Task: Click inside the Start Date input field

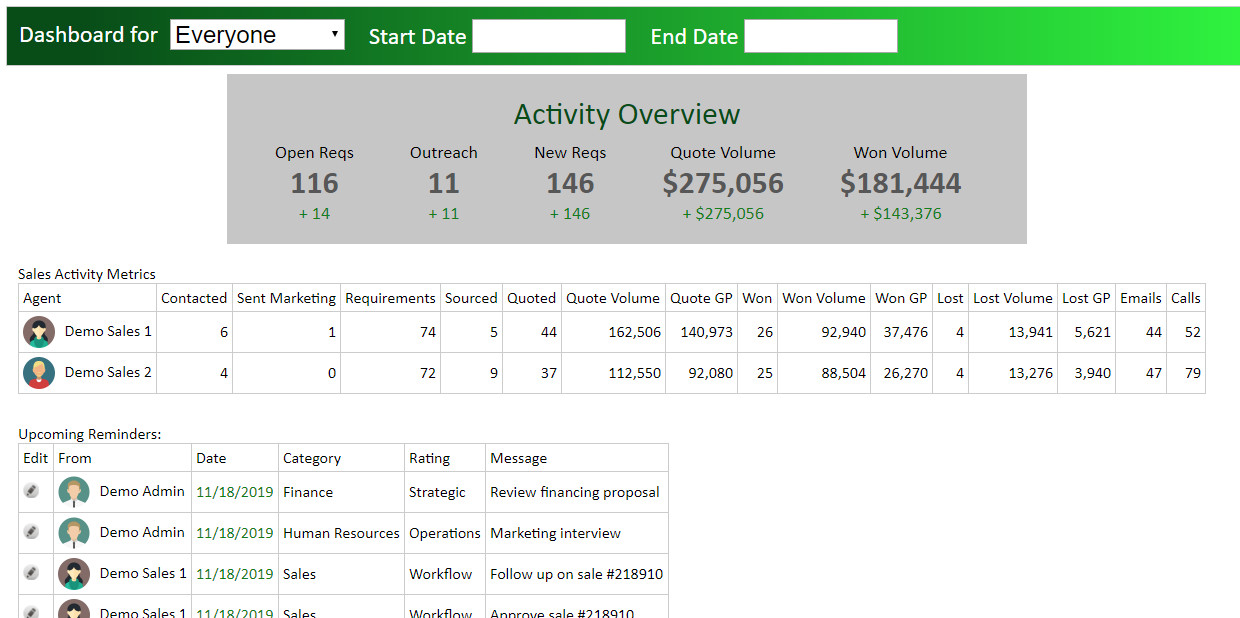Action: point(548,36)
